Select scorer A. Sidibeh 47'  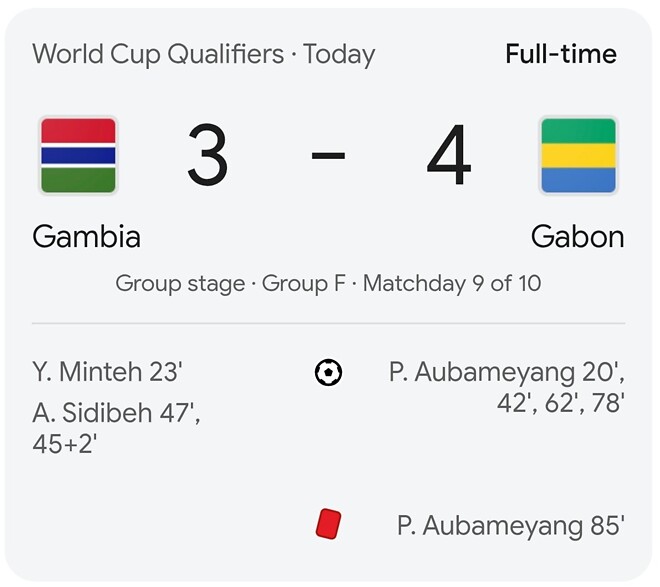pos(115,412)
